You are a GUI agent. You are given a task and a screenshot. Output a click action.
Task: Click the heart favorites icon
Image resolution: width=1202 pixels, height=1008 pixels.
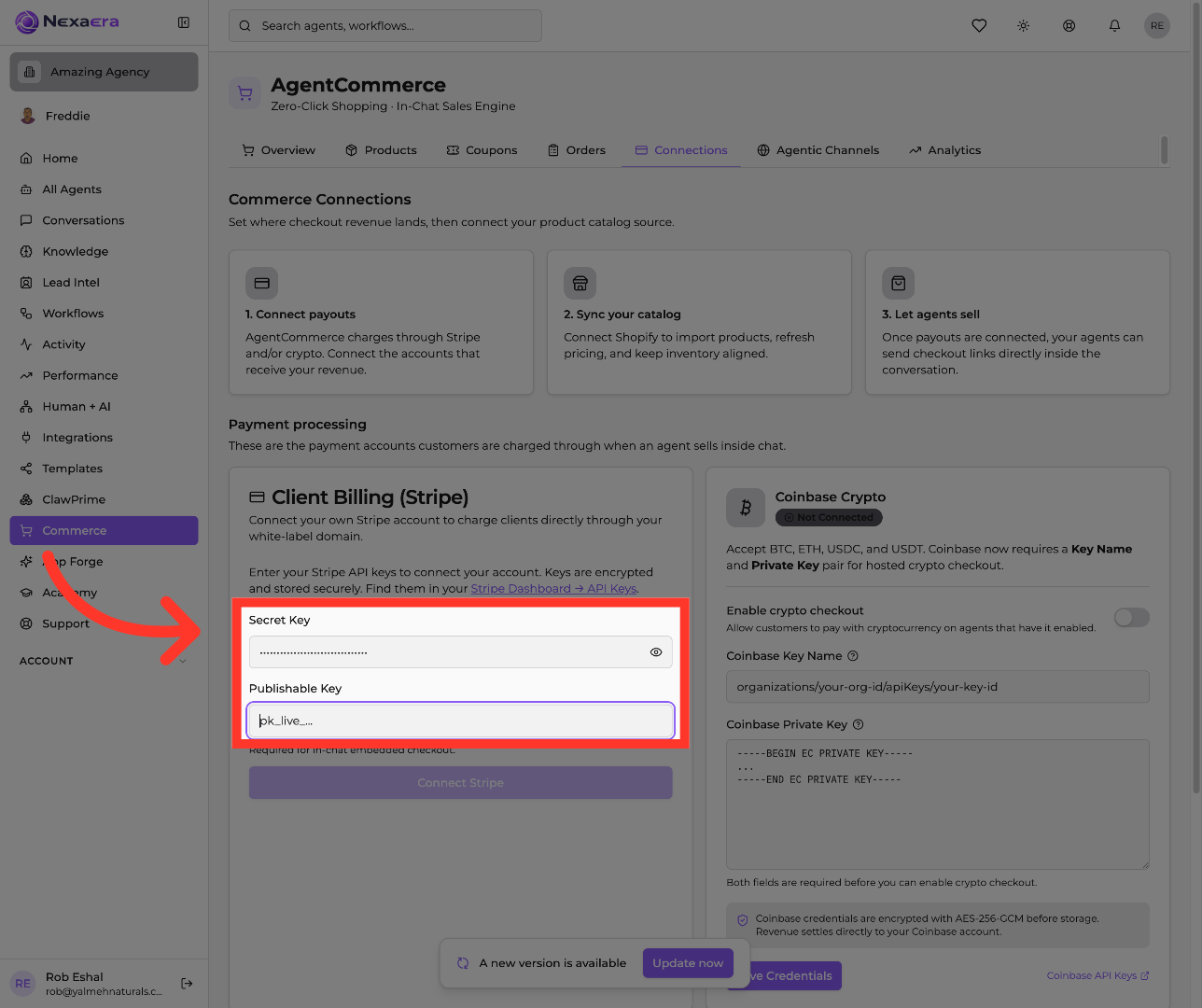click(979, 26)
